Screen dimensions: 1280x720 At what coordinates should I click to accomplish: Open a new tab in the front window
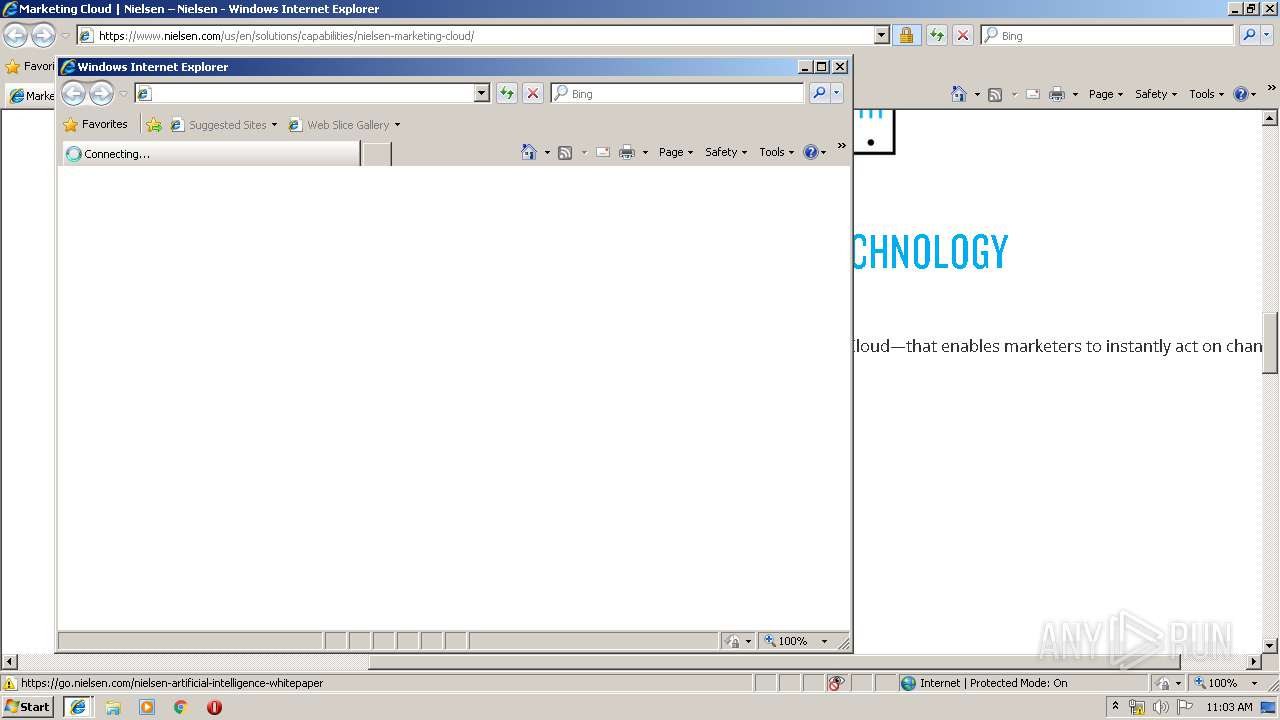(376, 154)
